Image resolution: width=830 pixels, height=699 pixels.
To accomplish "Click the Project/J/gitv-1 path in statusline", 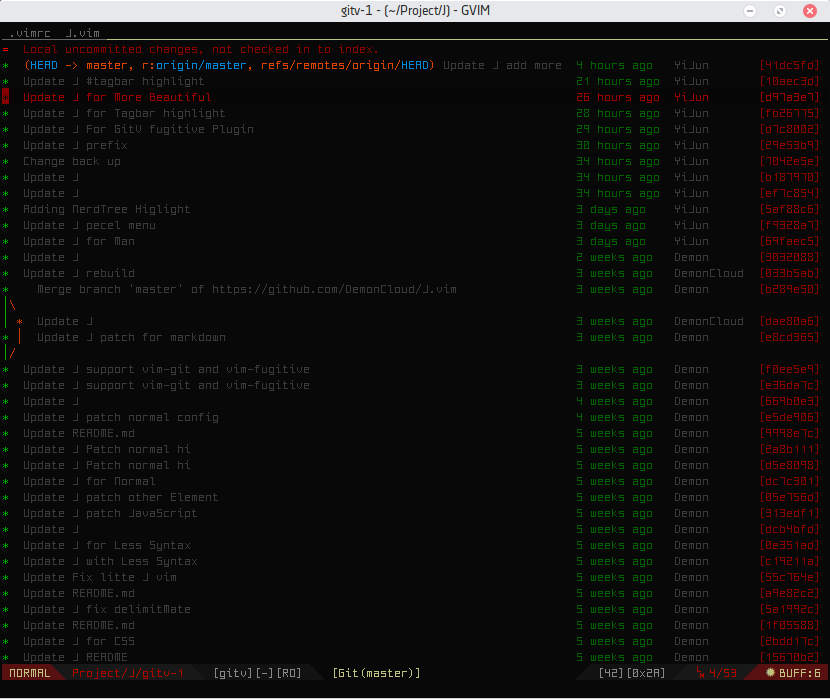I will [x=128, y=673].
